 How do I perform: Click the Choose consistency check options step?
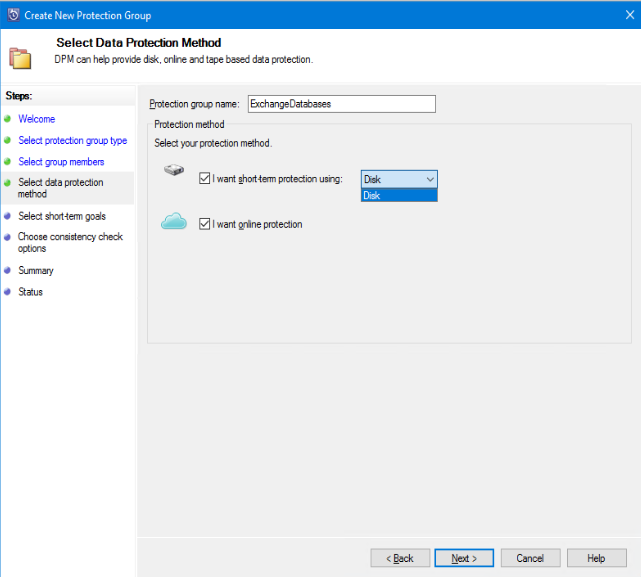(70, 242)
